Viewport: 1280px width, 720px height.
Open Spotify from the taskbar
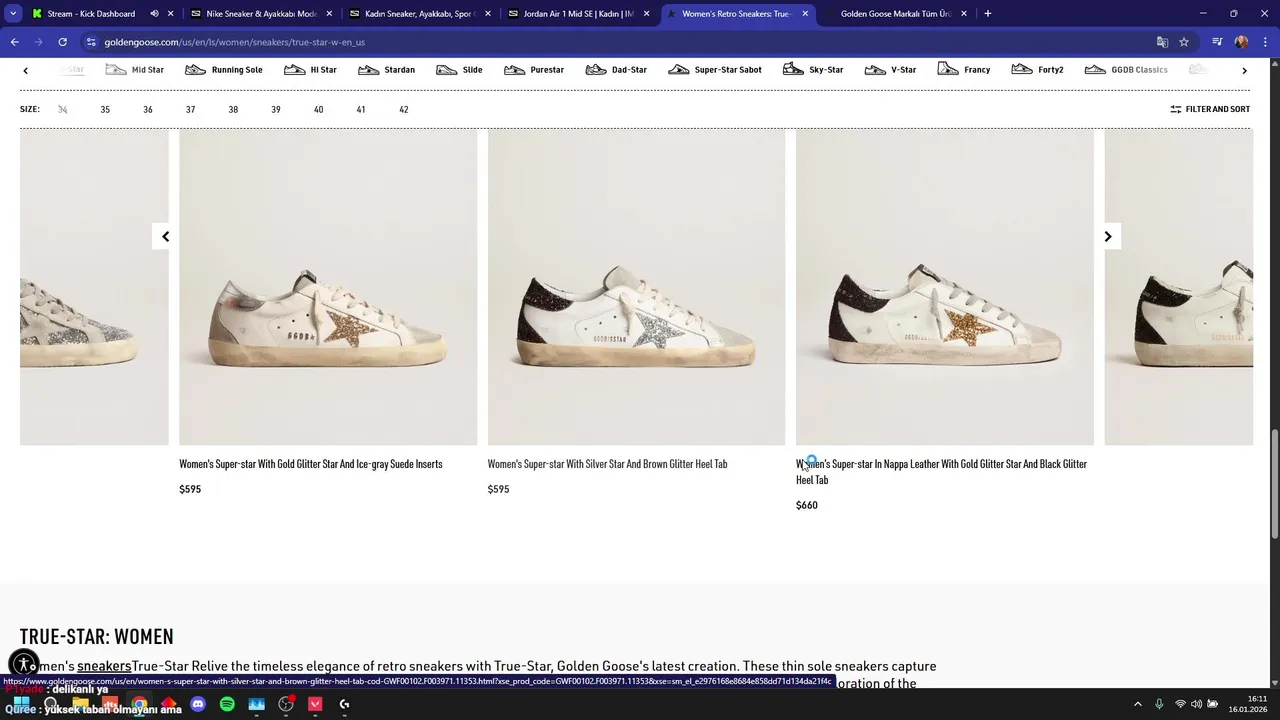227,704
